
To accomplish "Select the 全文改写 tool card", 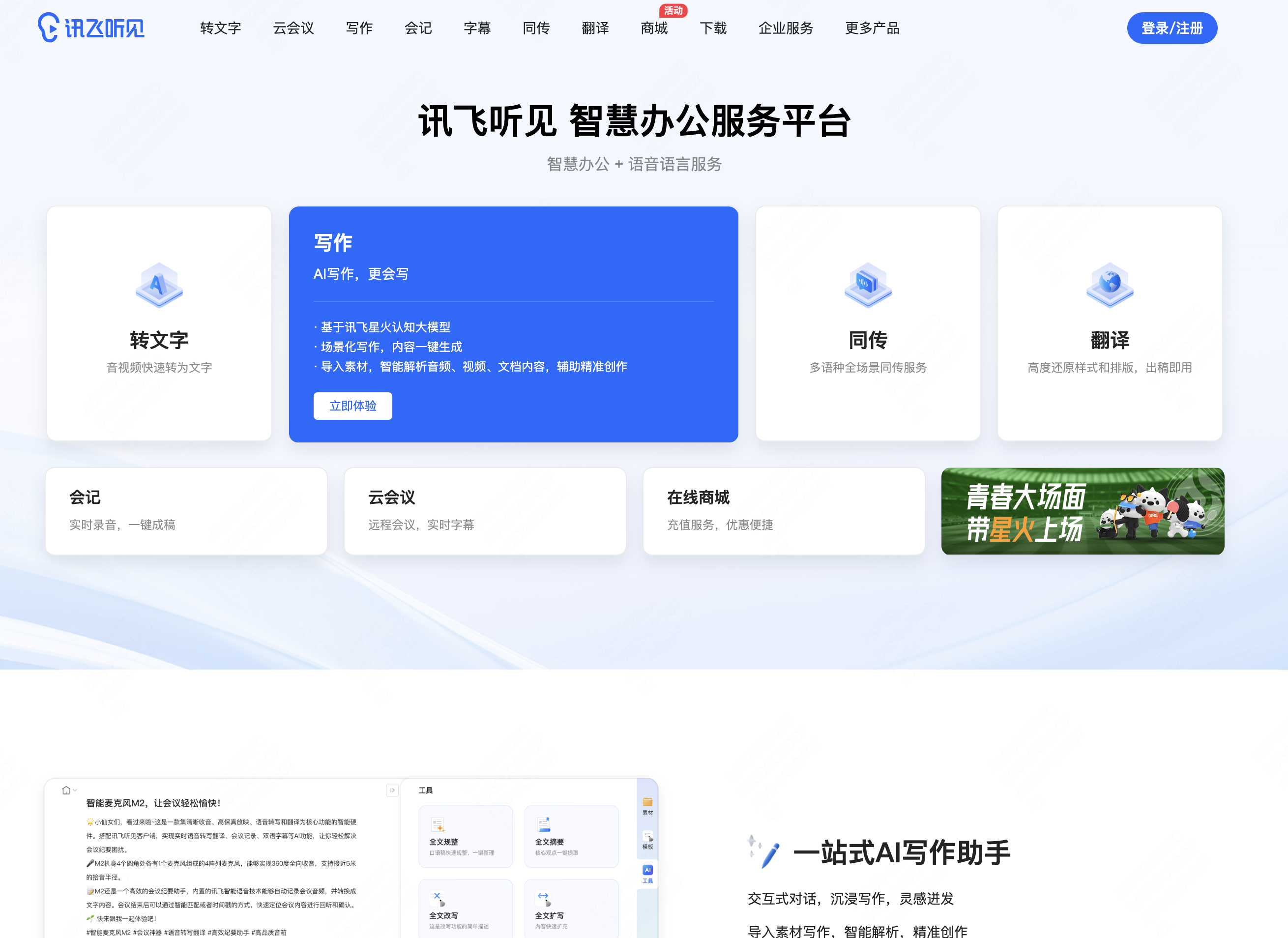I will pos(466,909).
